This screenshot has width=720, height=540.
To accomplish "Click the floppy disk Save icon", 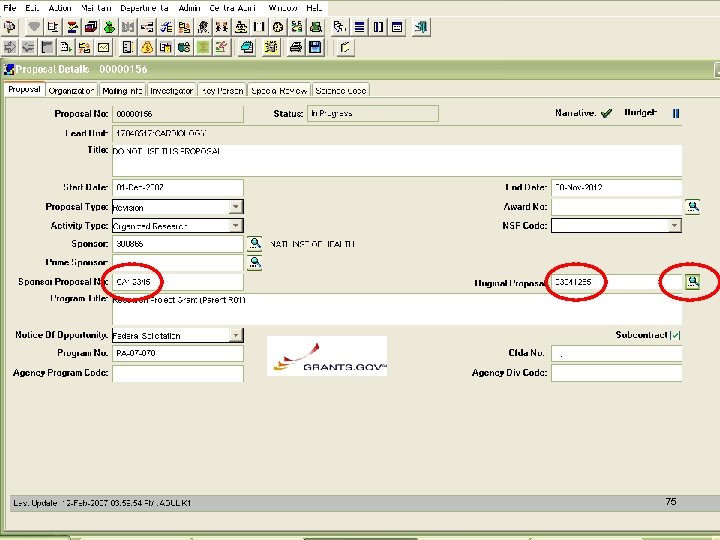I will tap(315, 47).
